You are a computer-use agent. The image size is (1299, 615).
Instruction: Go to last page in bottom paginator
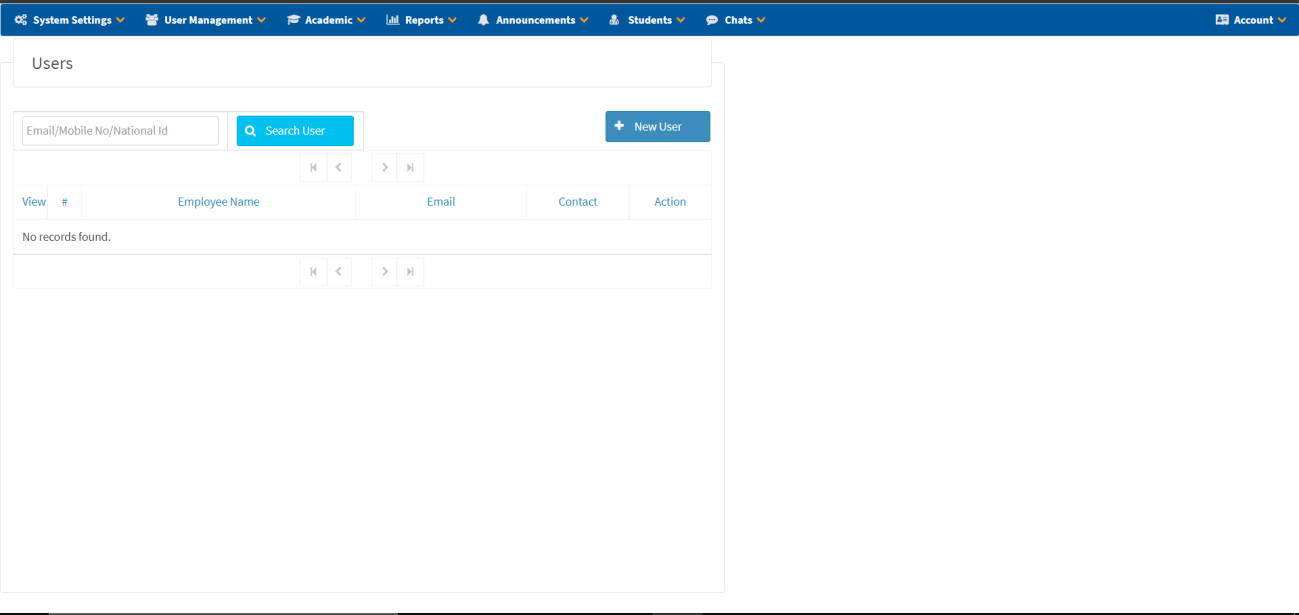[x=410, y=272]
